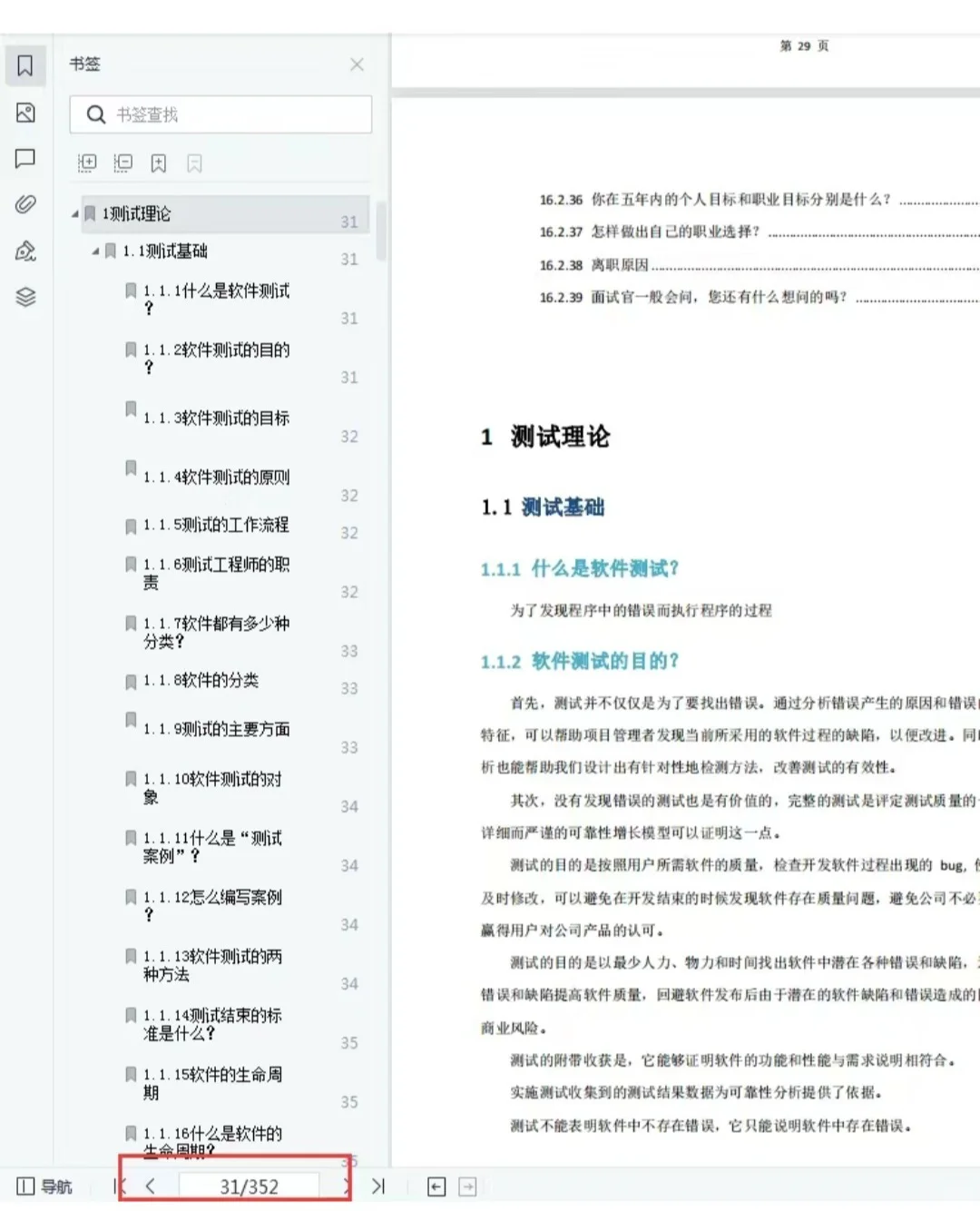Screen dimensions: 980x1211
Task: Open the comments panel in the sidebar
Action: pyautogui.click(x=25, y=158)
